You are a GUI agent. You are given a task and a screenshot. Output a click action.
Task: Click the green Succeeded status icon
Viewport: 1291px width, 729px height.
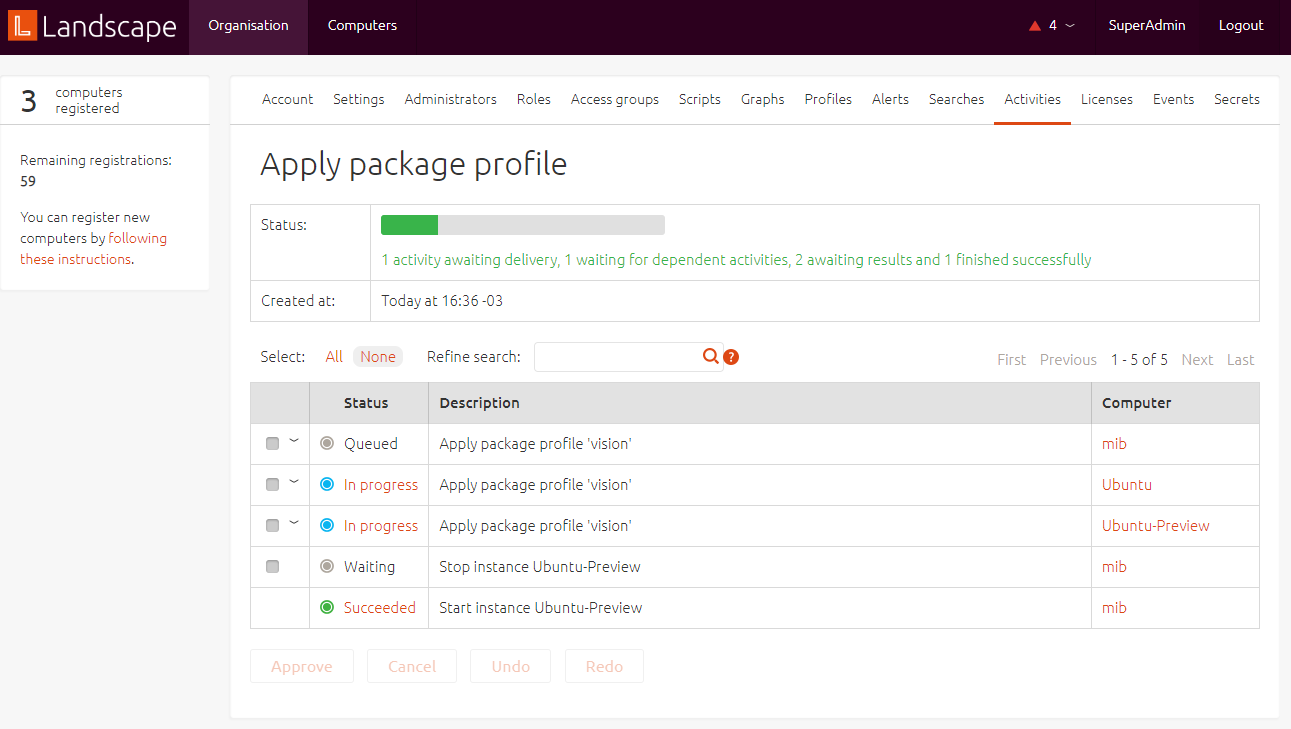pos(326,607)
